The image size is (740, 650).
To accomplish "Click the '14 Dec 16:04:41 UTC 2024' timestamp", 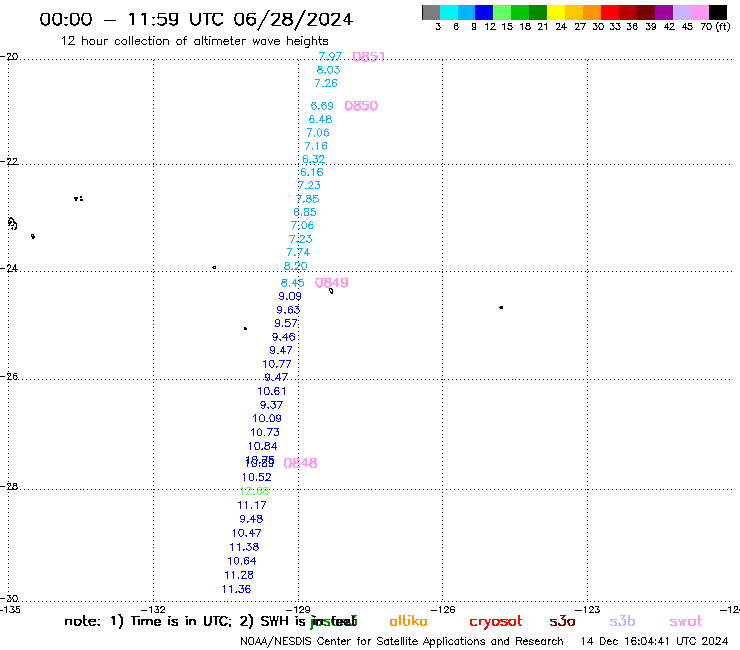I will point(655,642).
